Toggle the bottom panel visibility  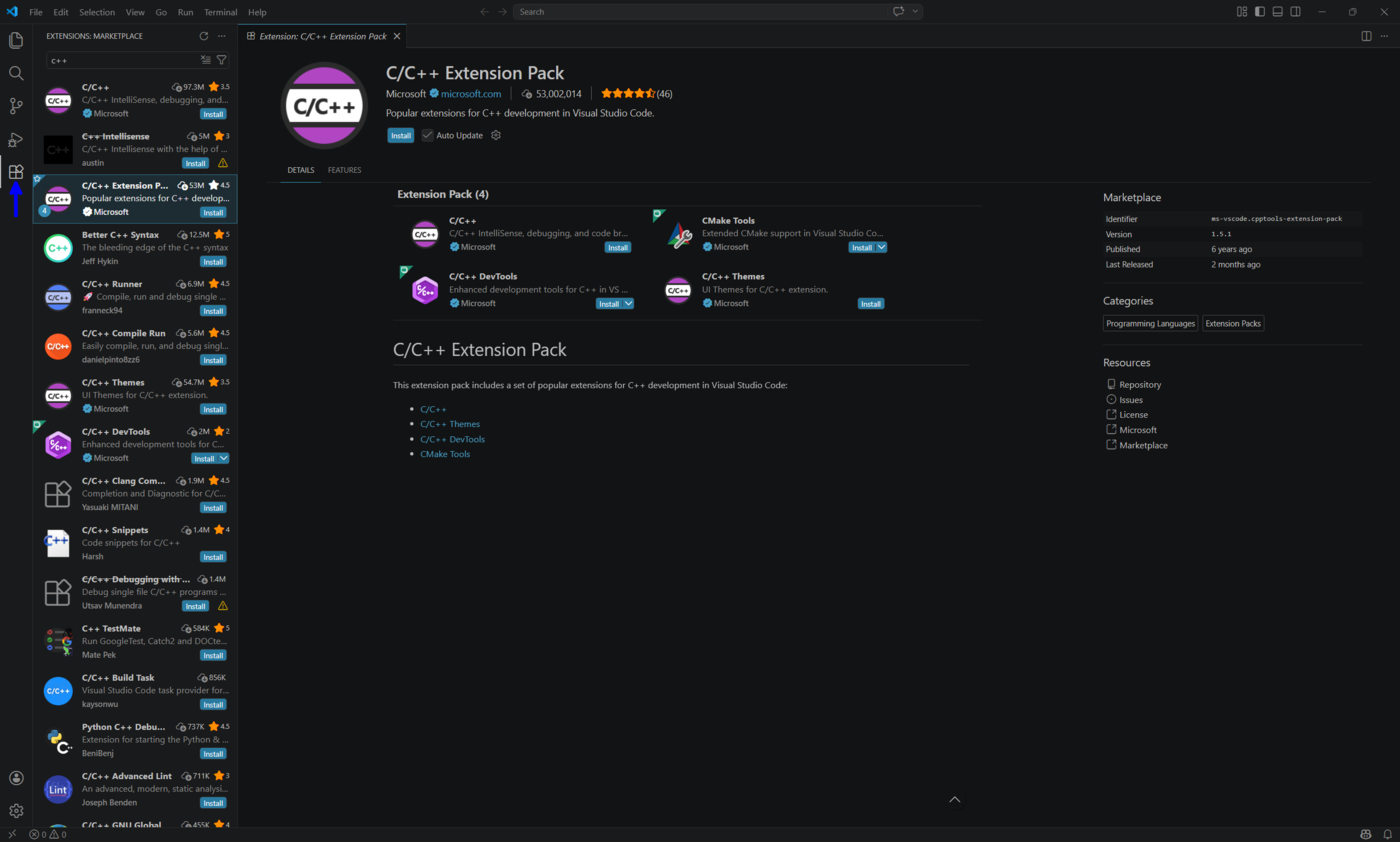[1277, 11]
